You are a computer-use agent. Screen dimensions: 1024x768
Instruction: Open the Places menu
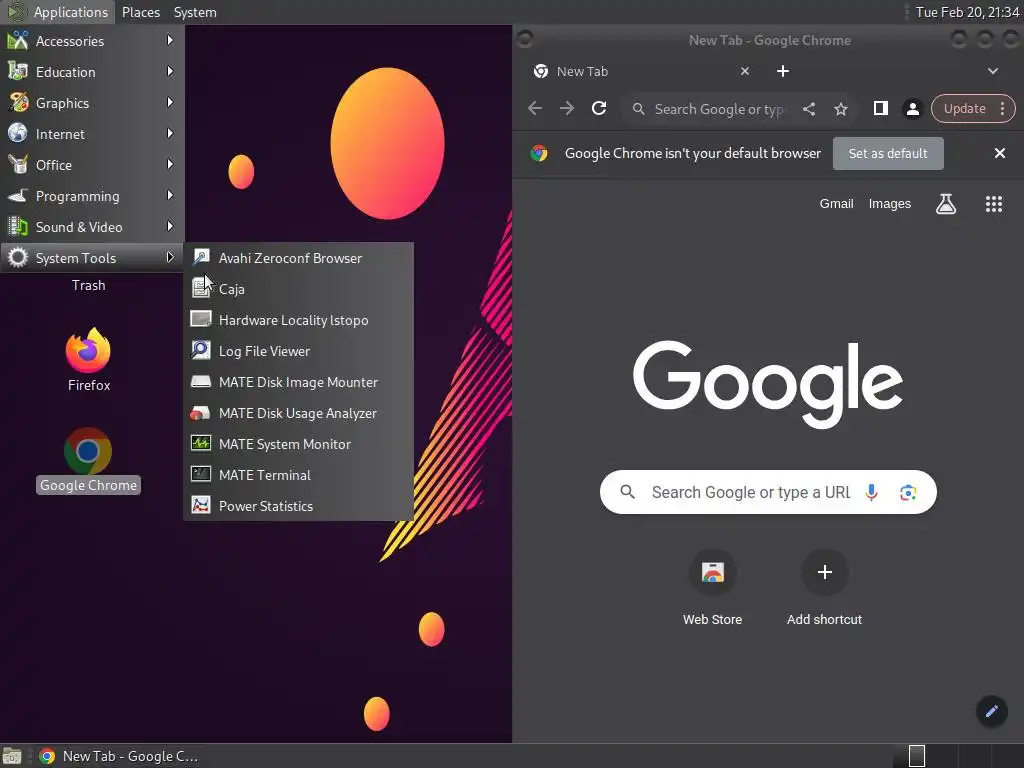(x=140, y=12)
